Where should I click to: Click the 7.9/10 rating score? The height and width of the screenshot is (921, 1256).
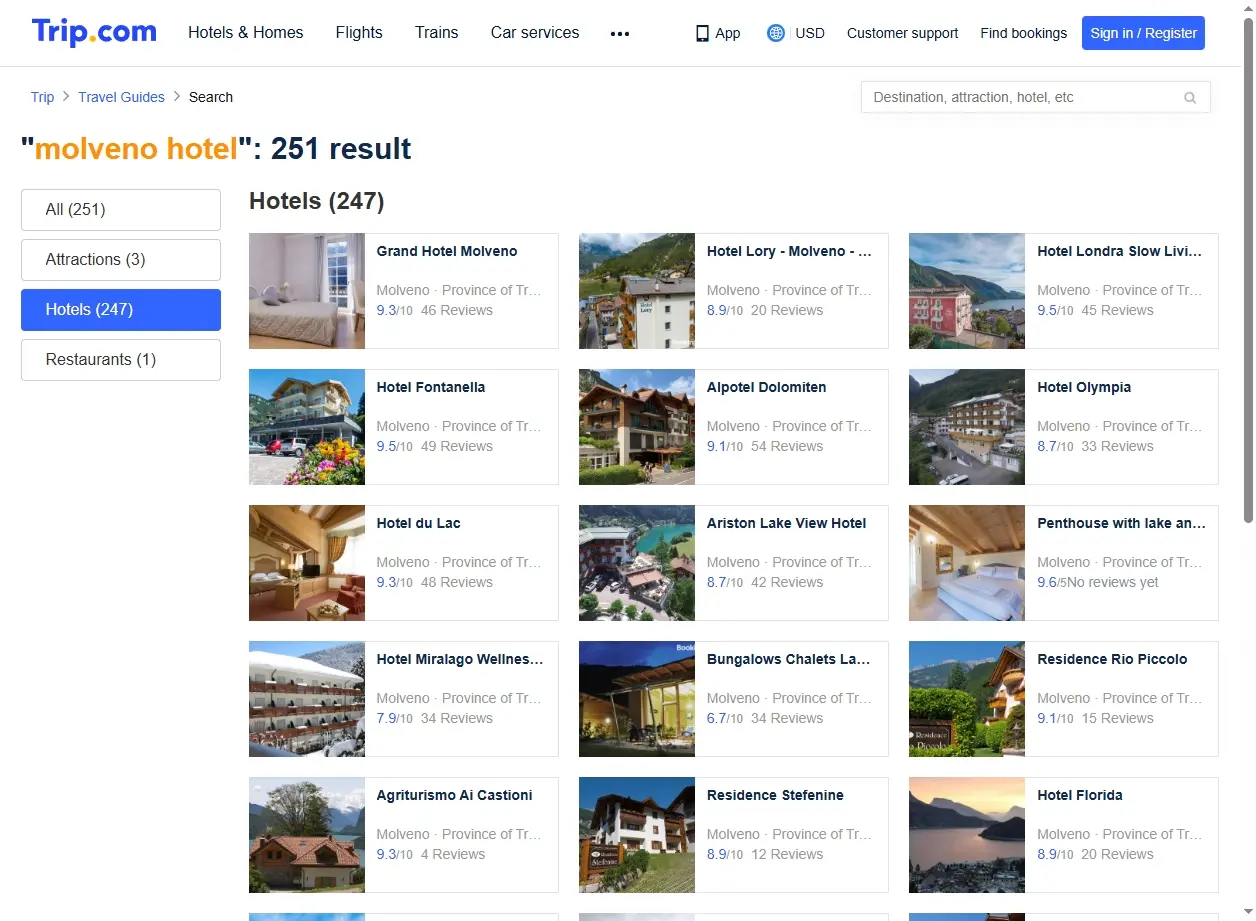(x=394, y=718)
